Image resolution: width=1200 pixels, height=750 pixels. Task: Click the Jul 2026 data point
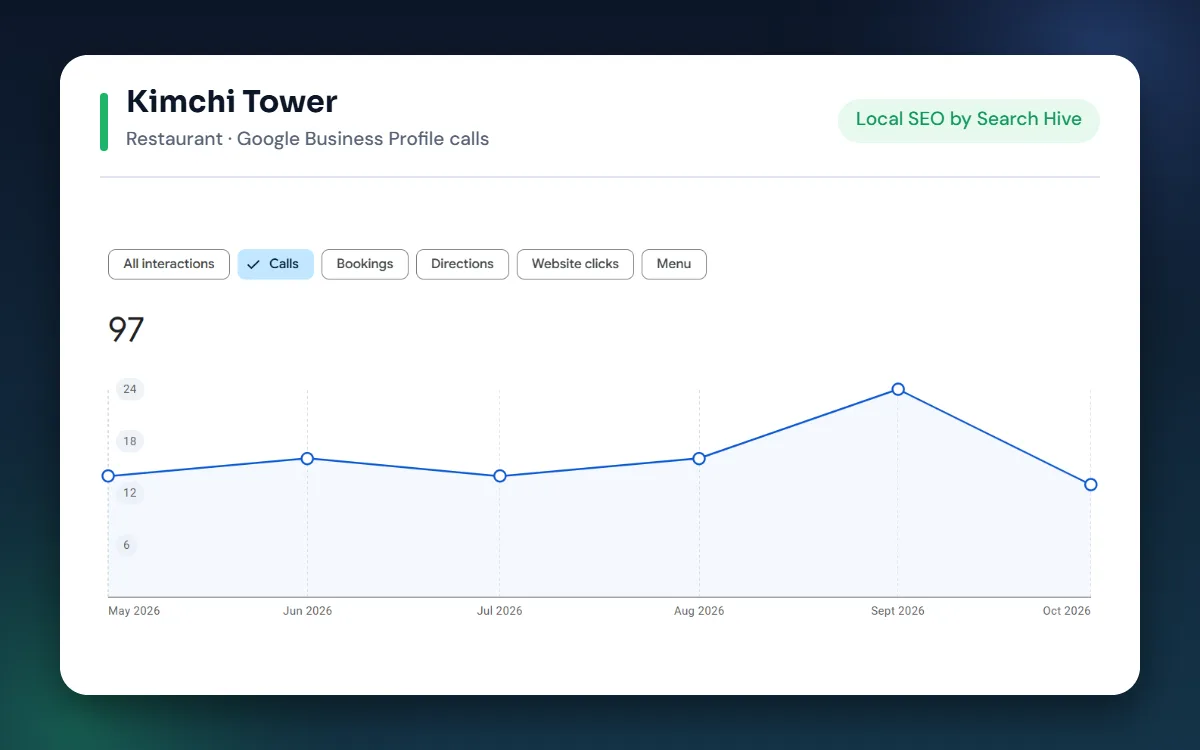click(499, 476)
